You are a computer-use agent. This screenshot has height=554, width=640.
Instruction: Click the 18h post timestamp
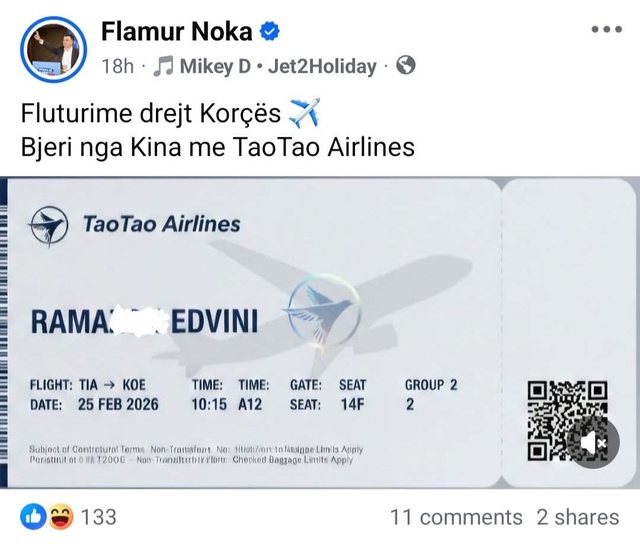click(x=118, y=67)
